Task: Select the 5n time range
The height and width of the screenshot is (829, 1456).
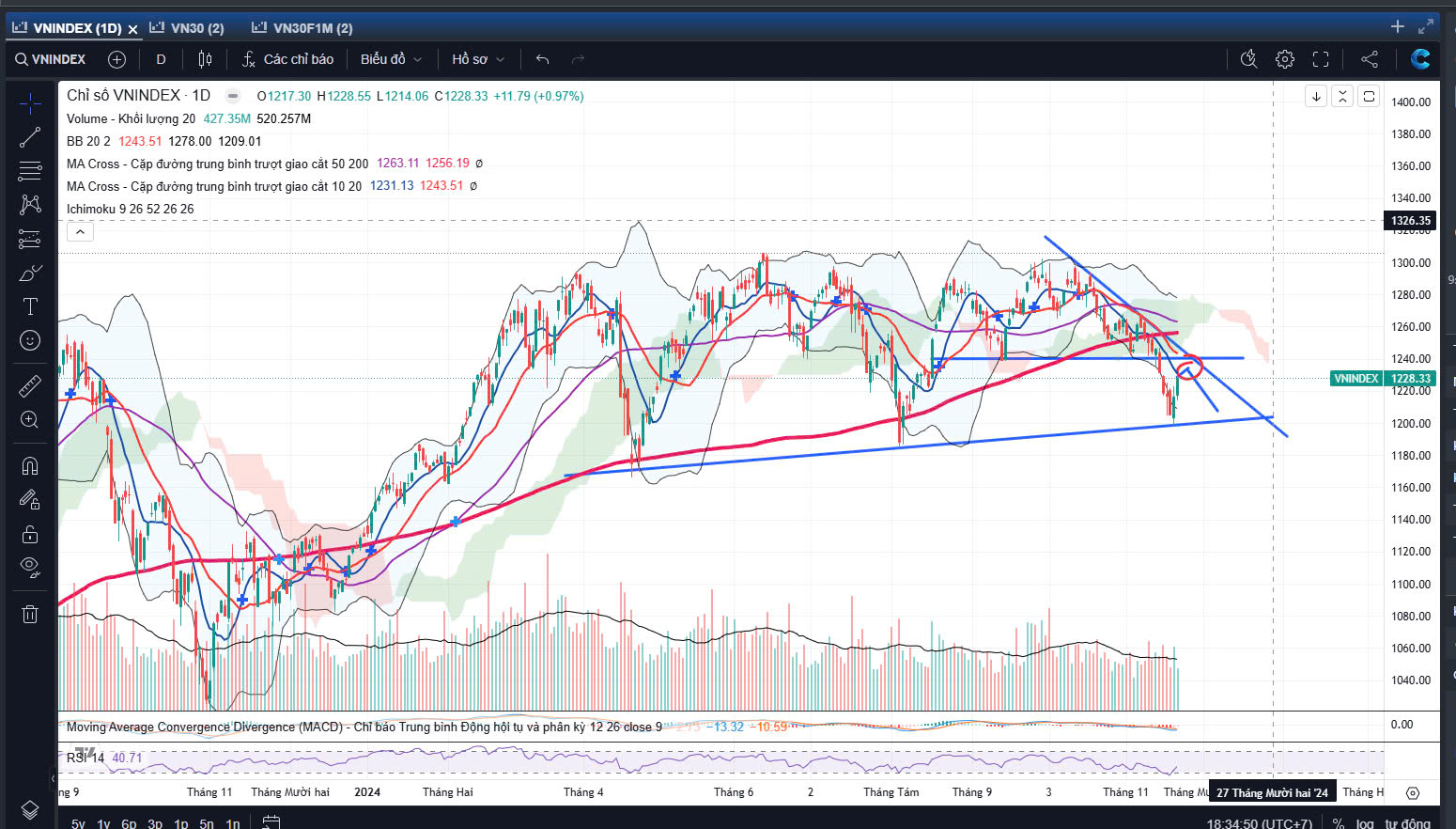Action: (x=207, y=823)
